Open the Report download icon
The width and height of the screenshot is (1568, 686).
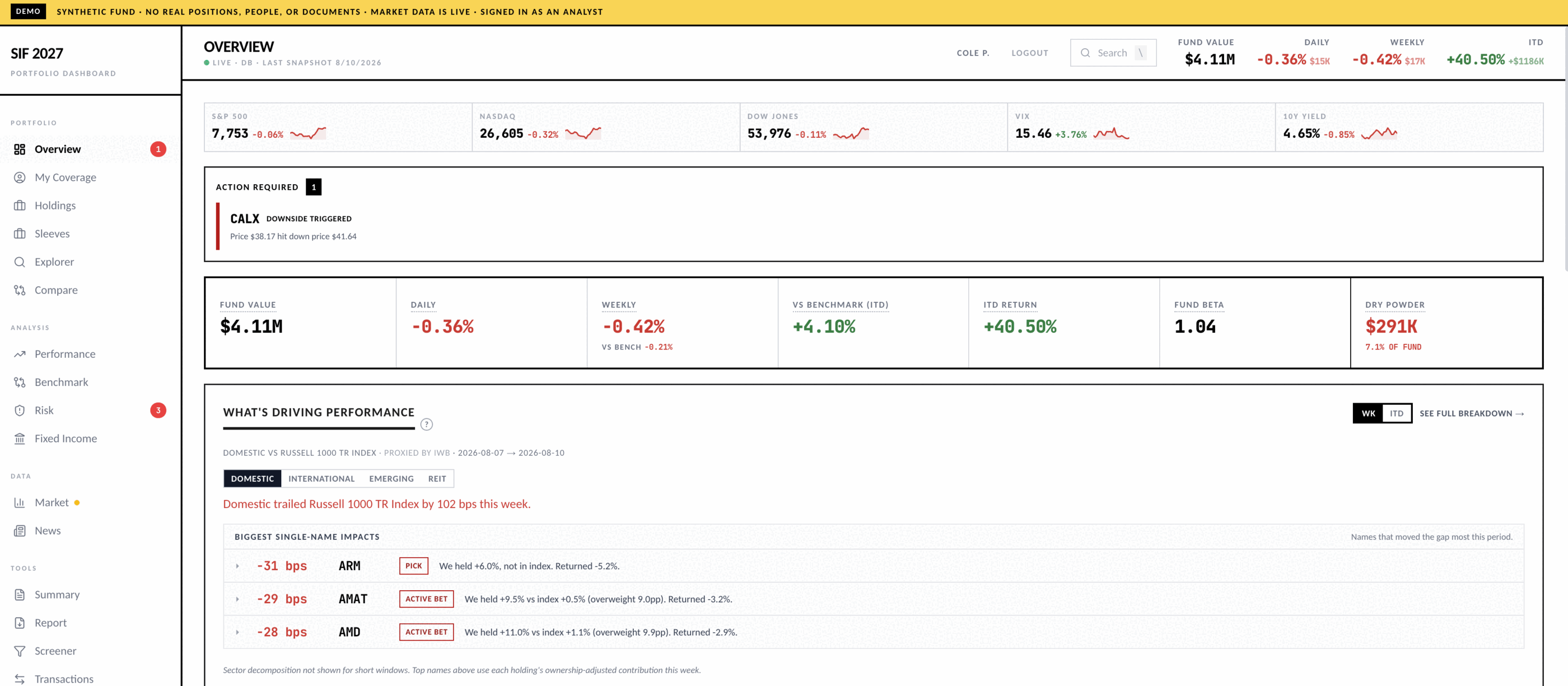click(20, 623)
